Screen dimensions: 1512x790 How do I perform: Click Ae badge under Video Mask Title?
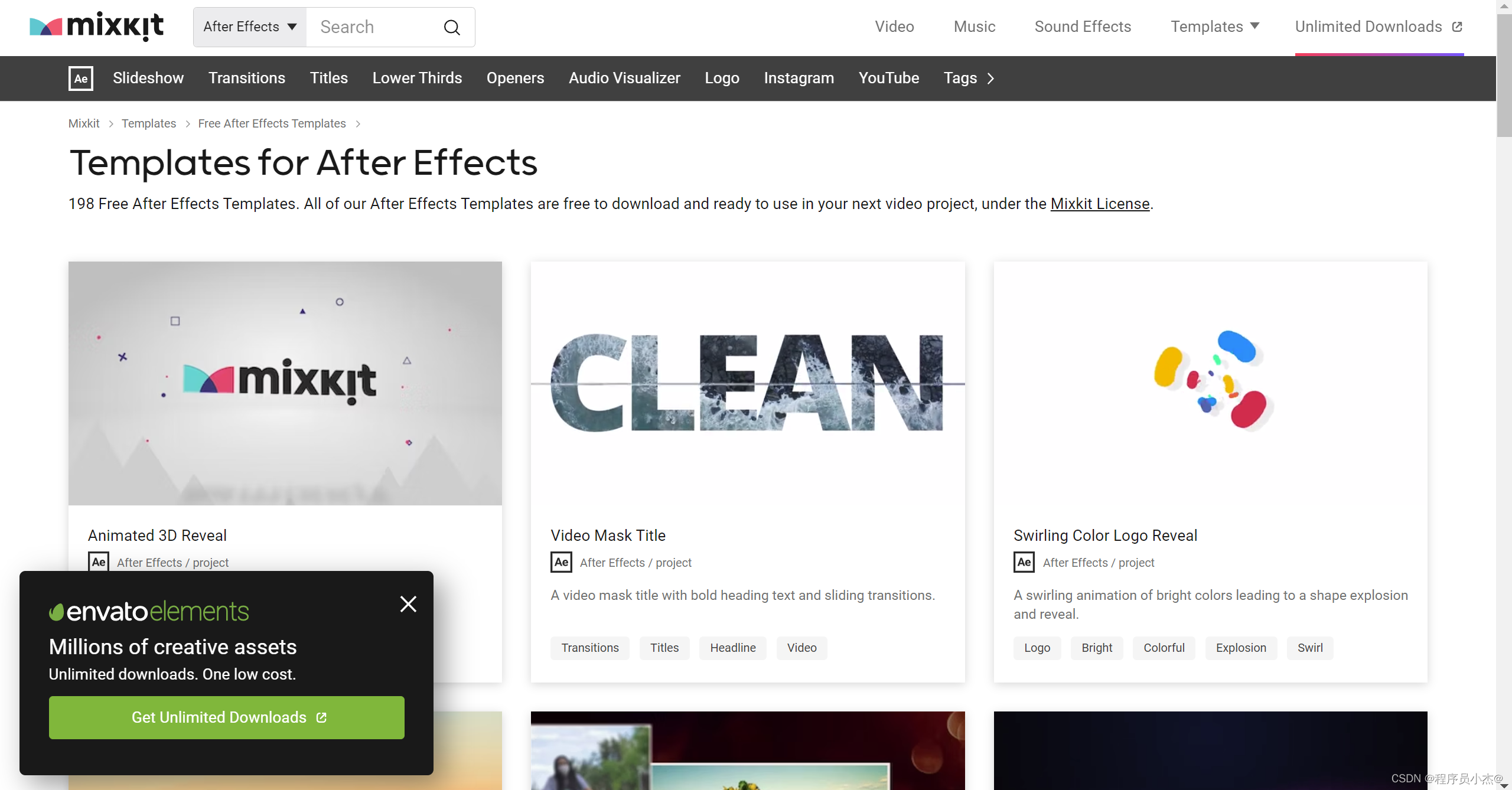pos(561,562)
